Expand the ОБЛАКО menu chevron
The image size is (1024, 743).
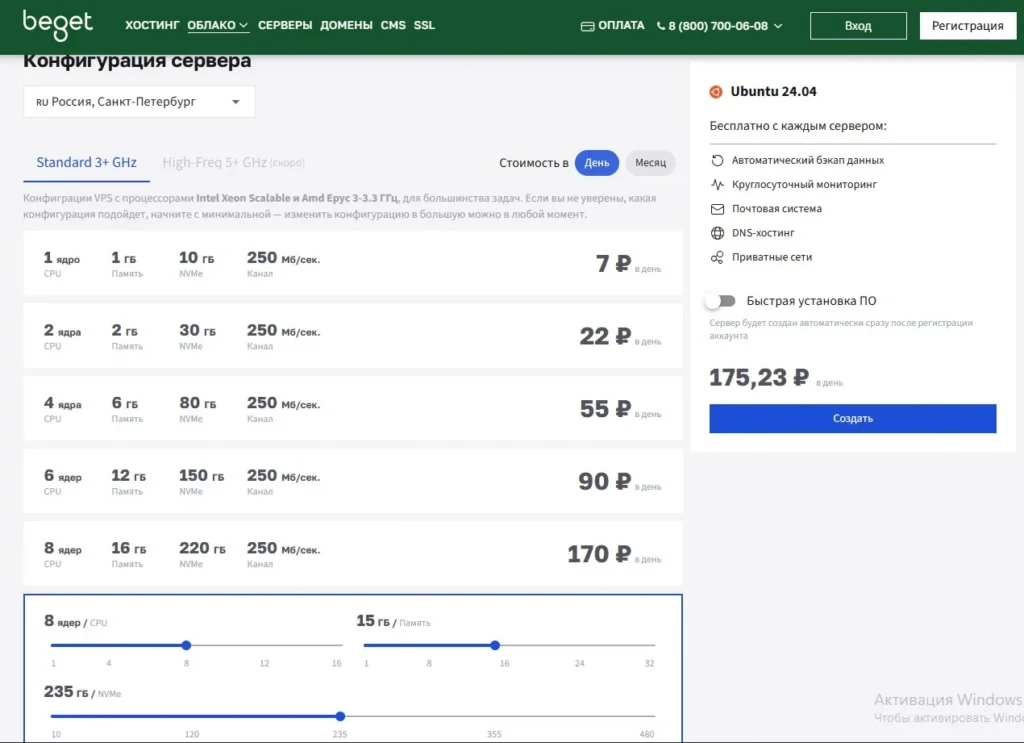point(244,25)
